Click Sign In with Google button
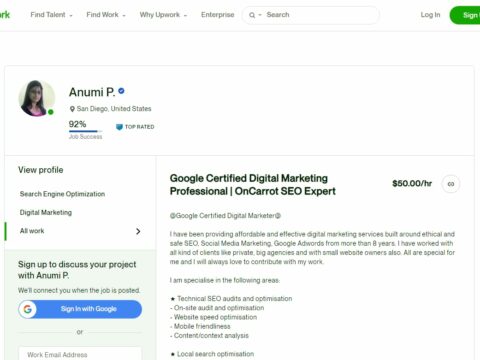The image size is (480, 360). pos(80,309)
